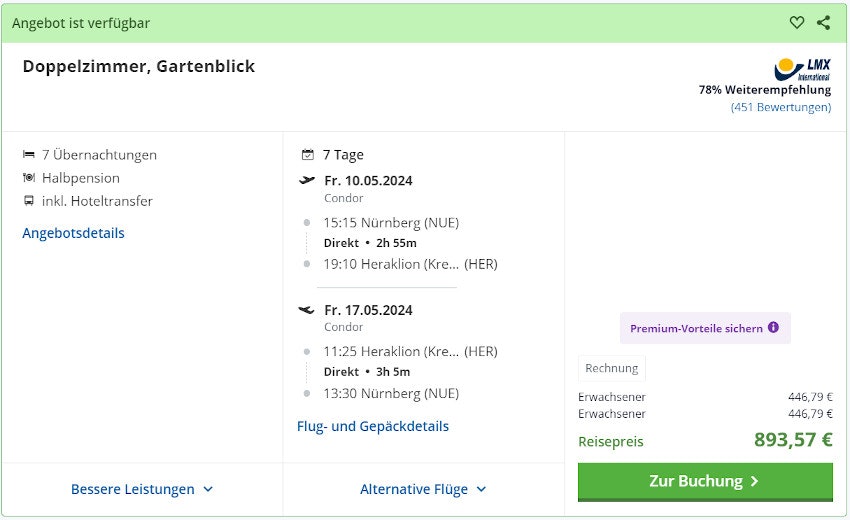Click the calendar icon beside 7 Tage
This screenshot has height=520, width=850.
click(x=308, y=155)
